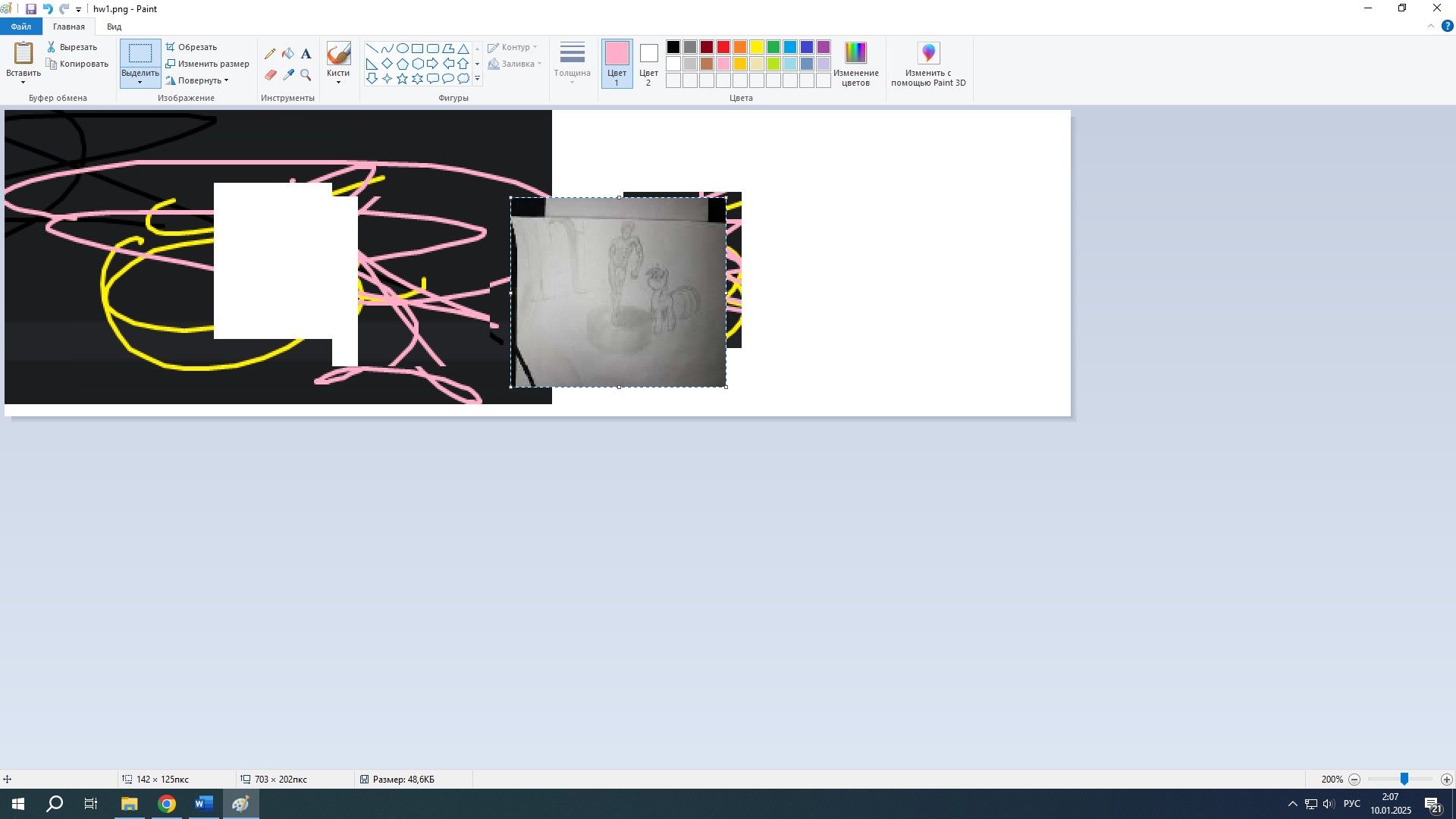
Task: Click the Обрезать crop button
Action: 192,47
